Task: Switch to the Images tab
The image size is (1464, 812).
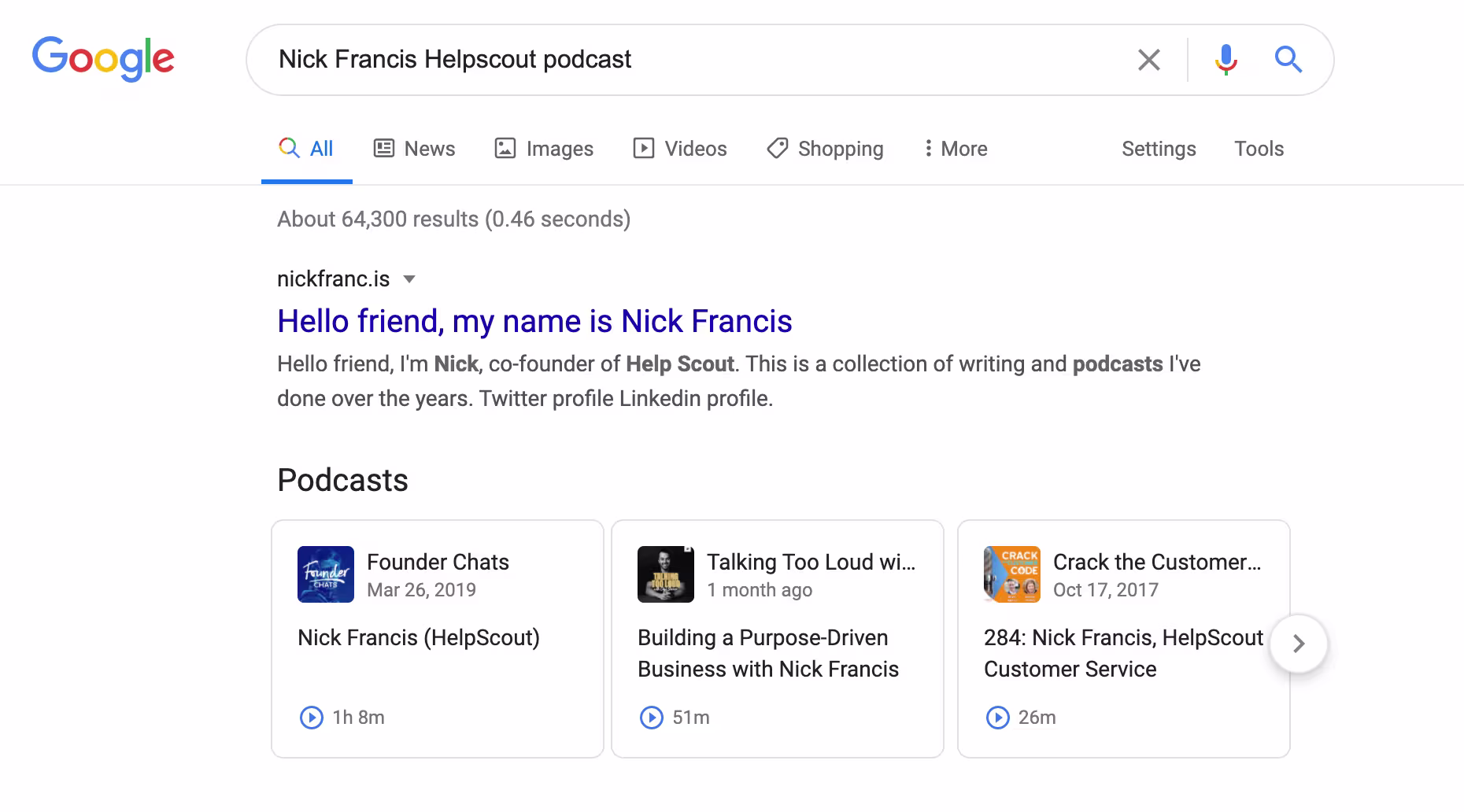Action: [544, 149]
